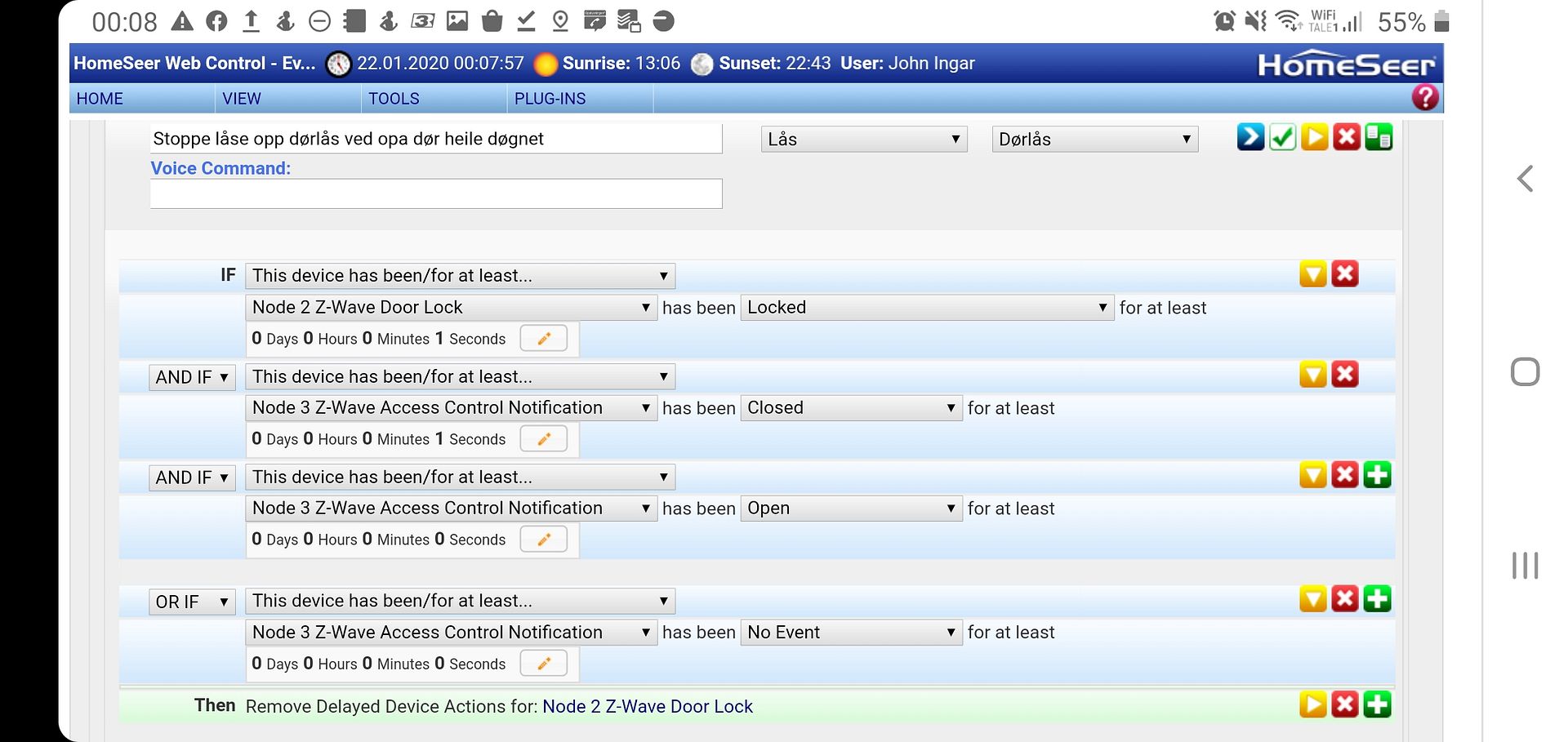This screenshot has width=1568, height=742.
Task: Select the event name text field
Action: click(x=435, y=139)
